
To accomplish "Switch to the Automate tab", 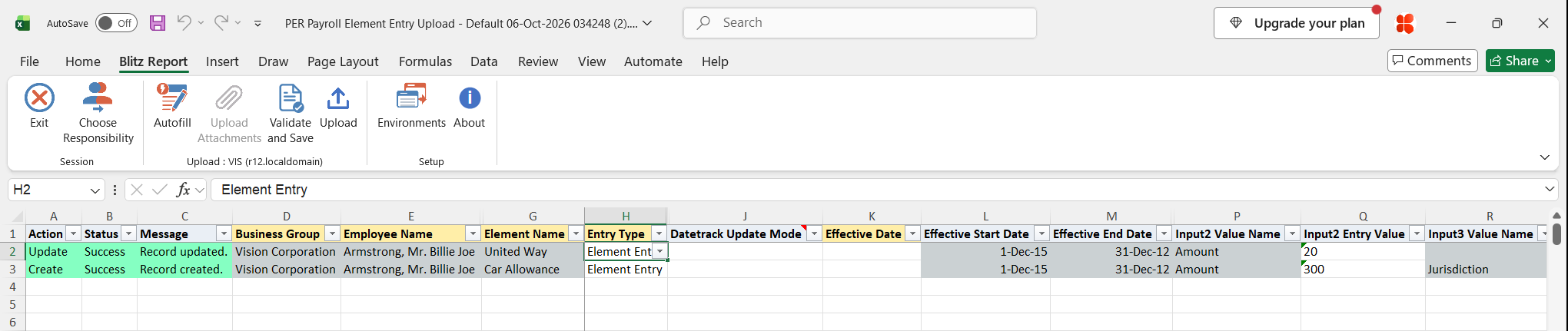I will [x=653, y=61].
